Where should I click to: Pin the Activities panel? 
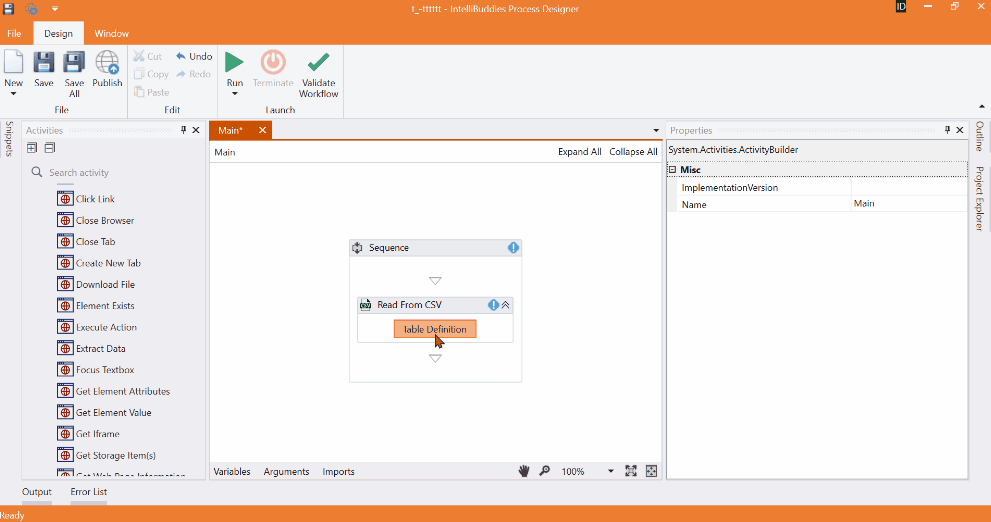pos(183,130)
